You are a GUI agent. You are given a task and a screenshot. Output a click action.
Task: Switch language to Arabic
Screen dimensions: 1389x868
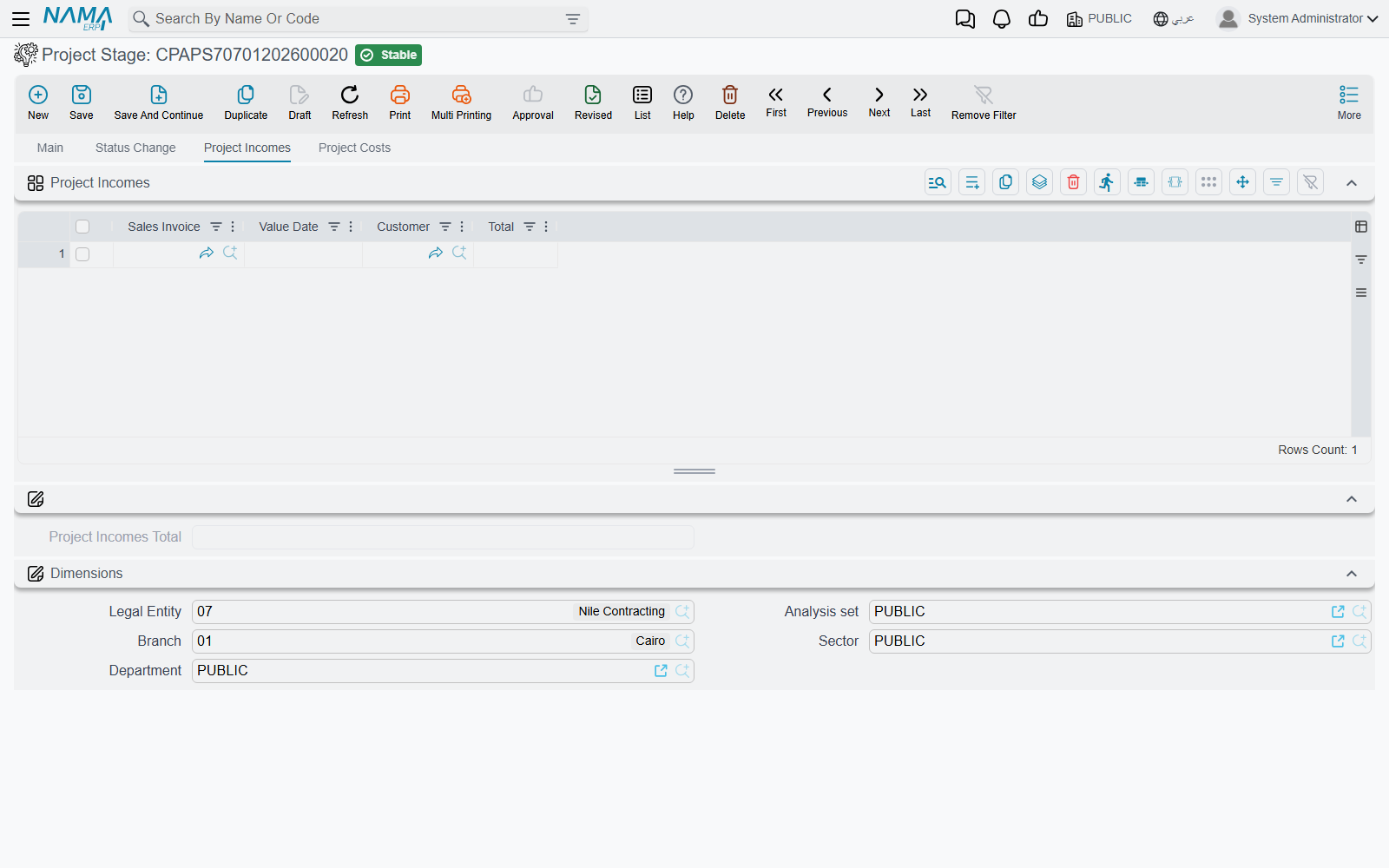pos(1174,19)
